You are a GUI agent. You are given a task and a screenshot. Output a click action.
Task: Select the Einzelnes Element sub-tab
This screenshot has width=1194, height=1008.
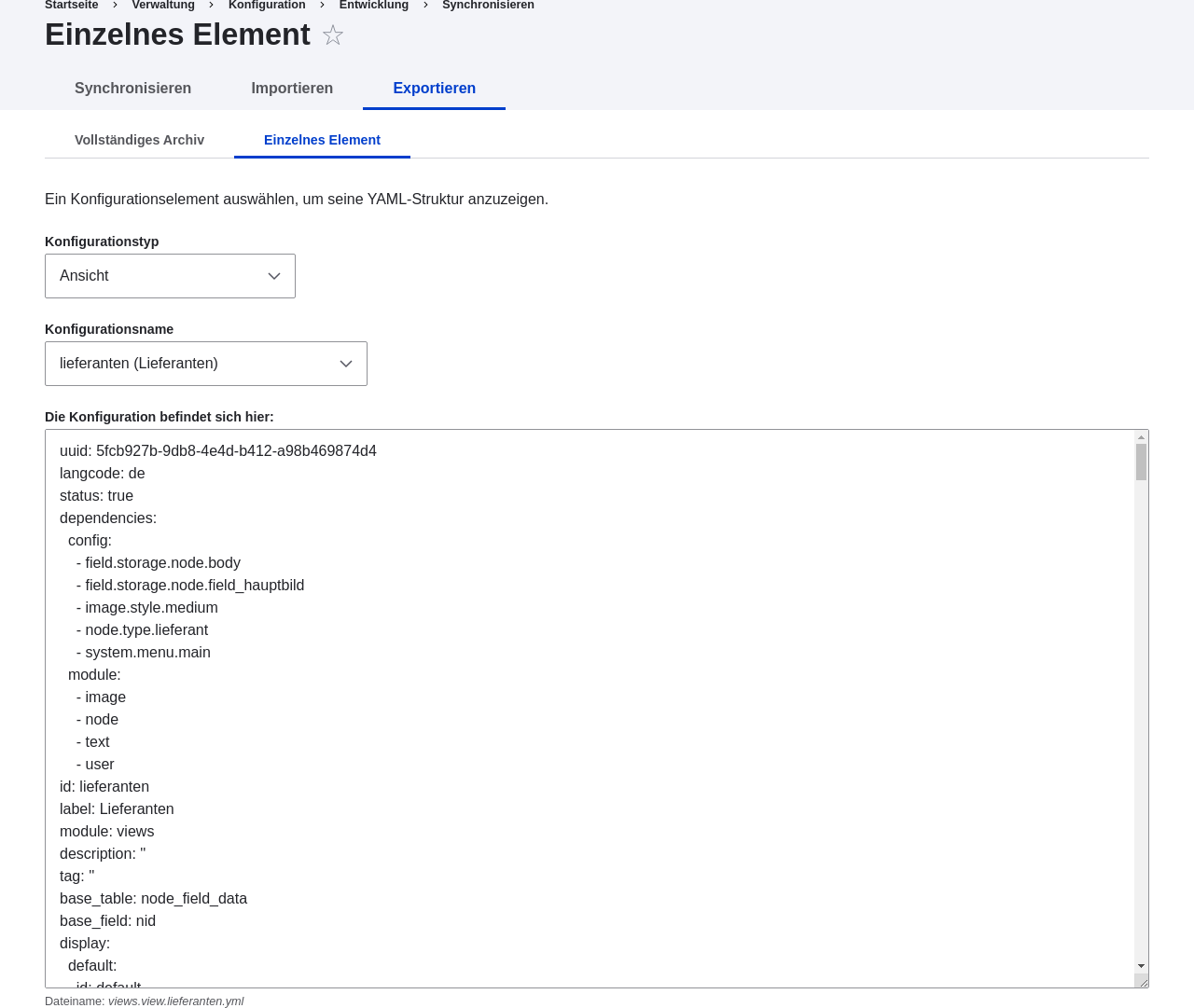click(x=322, y=140)
